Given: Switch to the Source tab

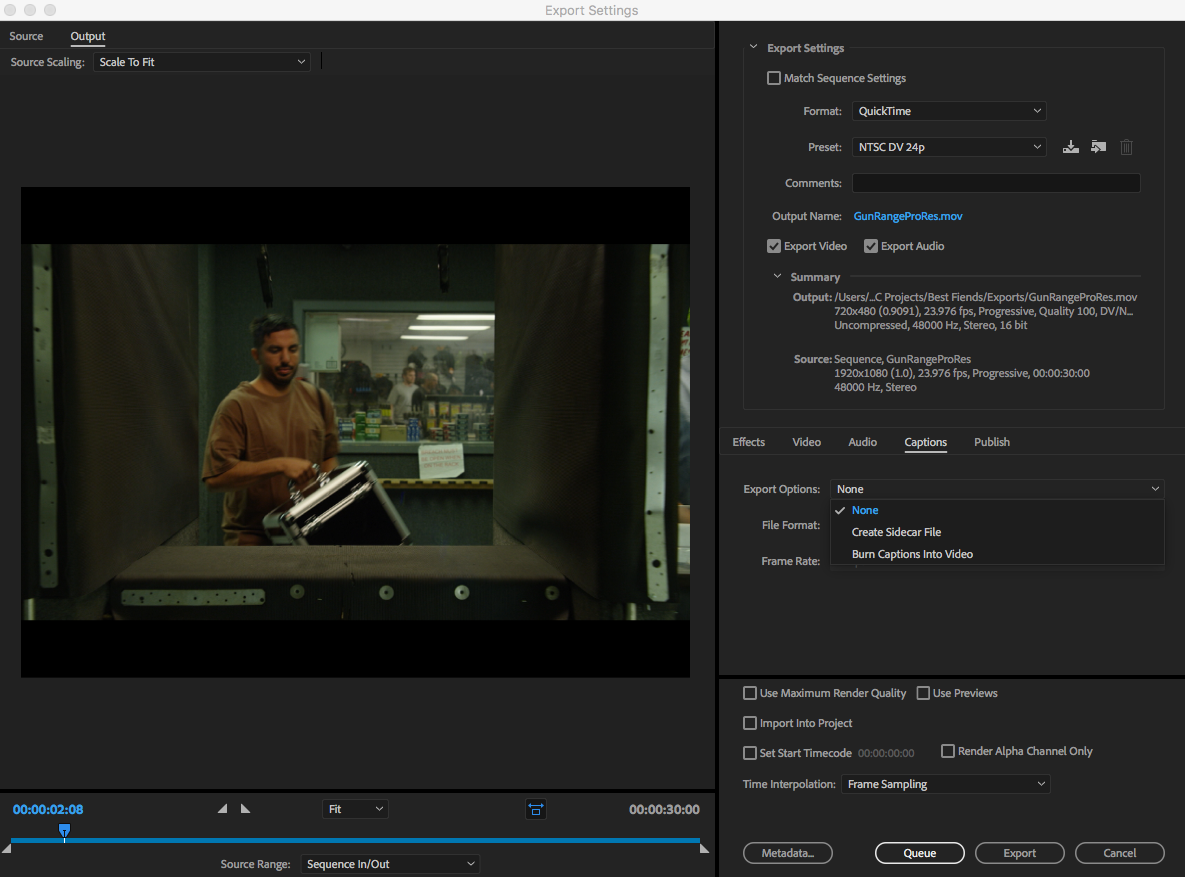Looking at the screenshot, I should coord(26,36).
